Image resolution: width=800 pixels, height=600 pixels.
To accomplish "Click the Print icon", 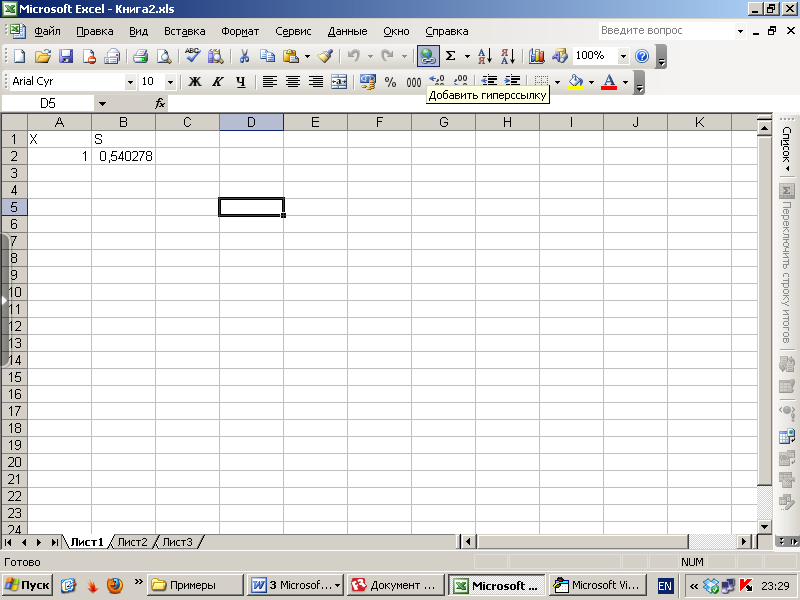I will tap(140, 56).
